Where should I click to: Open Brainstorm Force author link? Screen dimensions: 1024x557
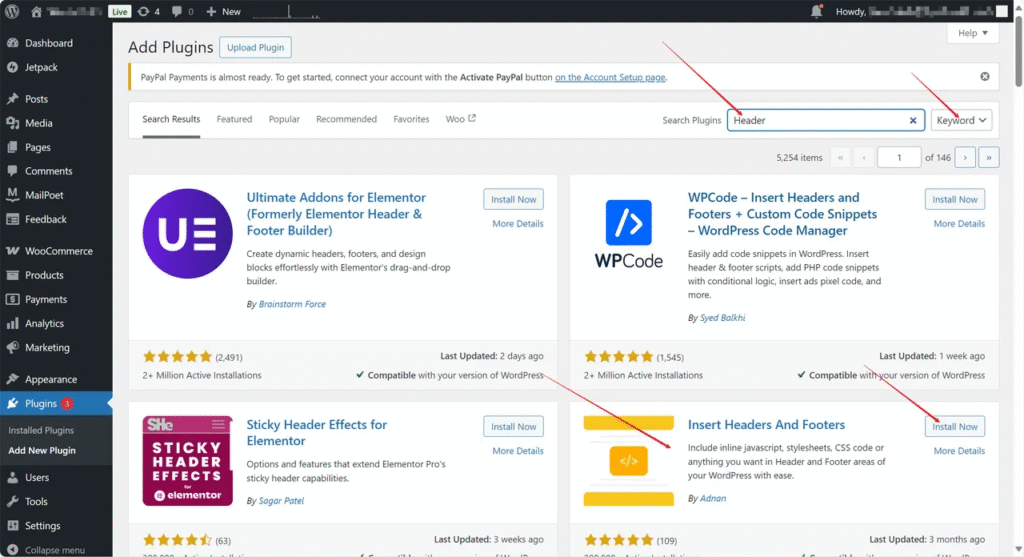(292, 304)
